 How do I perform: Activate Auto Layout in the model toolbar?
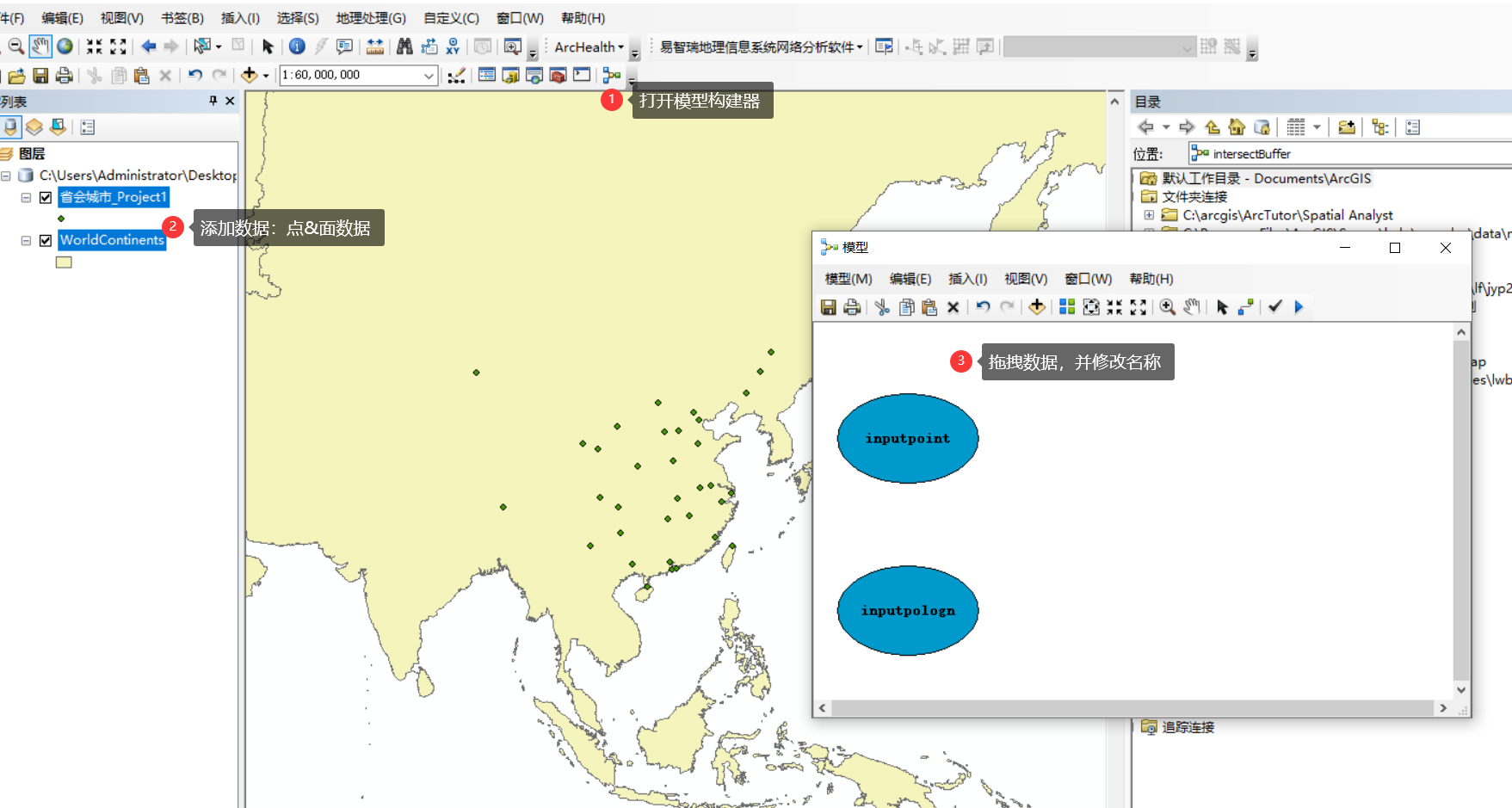1066,307
